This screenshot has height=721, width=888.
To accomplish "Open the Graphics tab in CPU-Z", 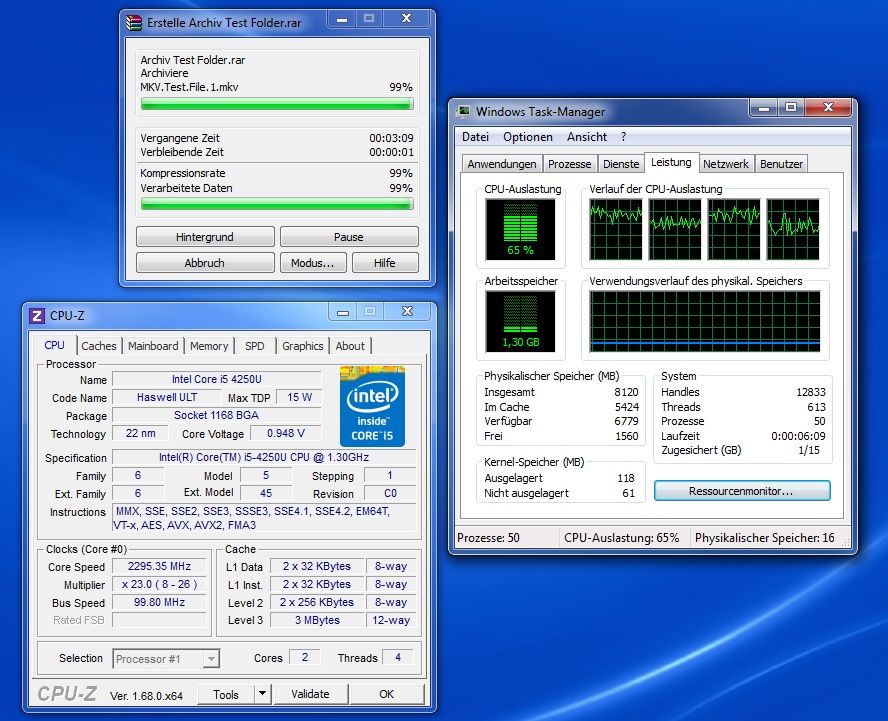I will coord(302,346).
